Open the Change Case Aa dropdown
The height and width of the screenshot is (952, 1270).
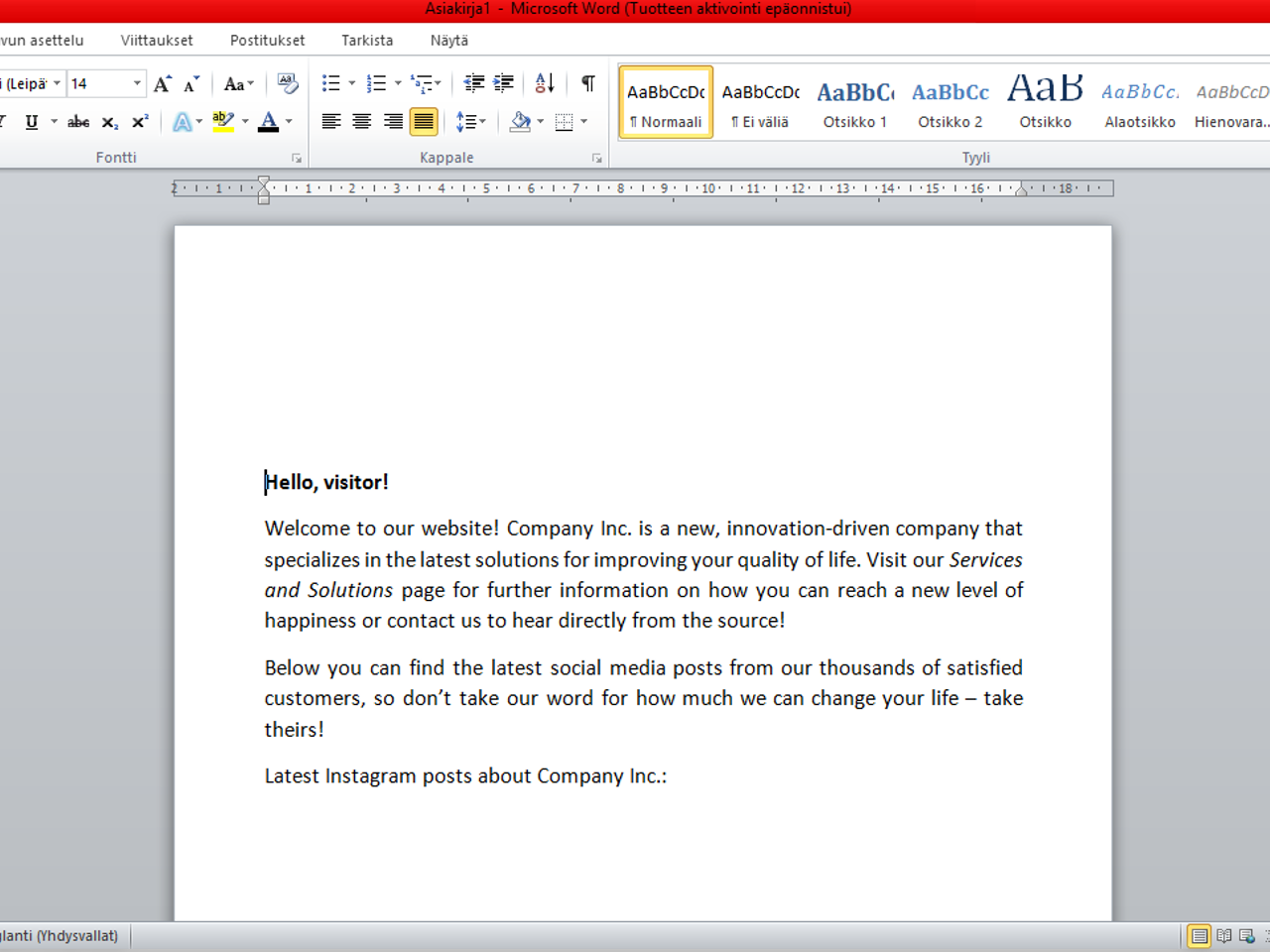239,84
